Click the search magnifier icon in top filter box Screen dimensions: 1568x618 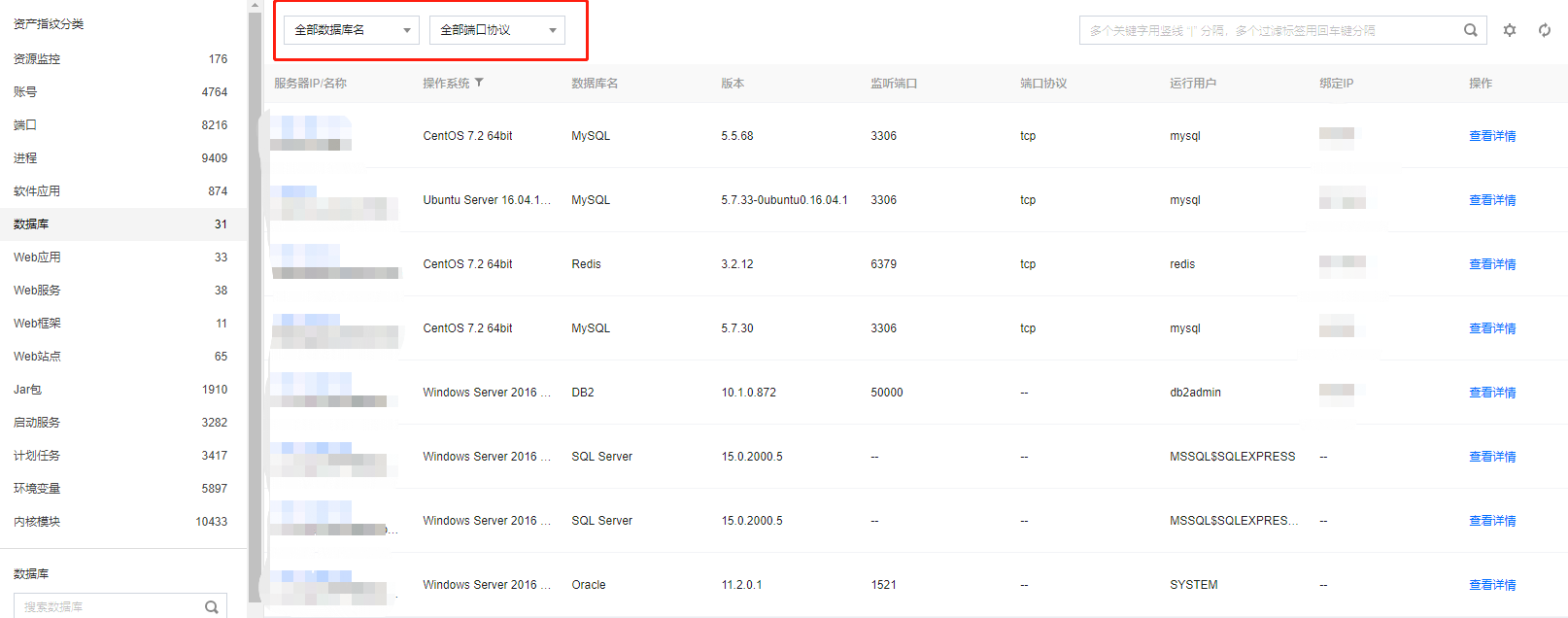coord(1470,30)
